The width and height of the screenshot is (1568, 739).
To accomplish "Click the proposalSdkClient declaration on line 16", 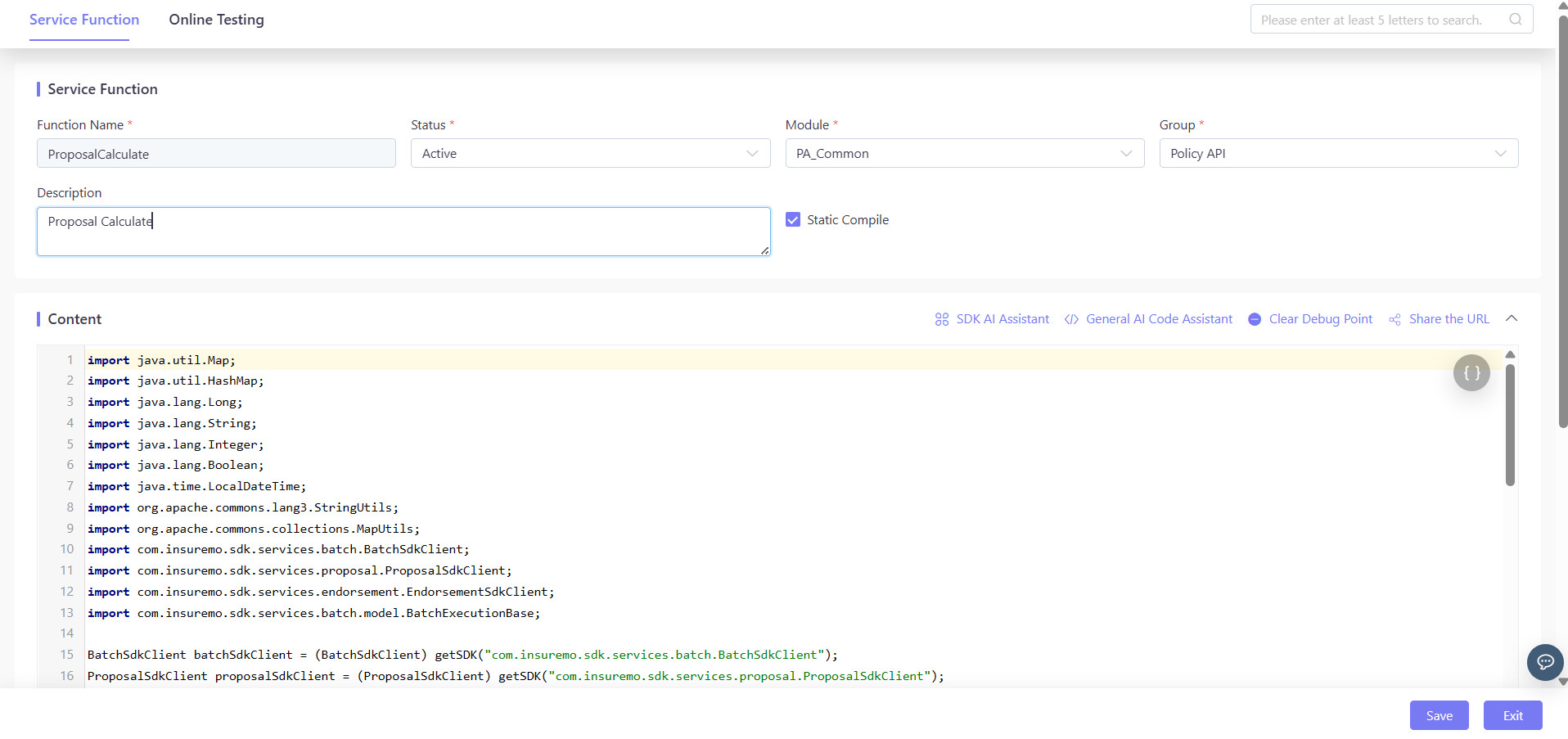I will [x=516, y=676].
